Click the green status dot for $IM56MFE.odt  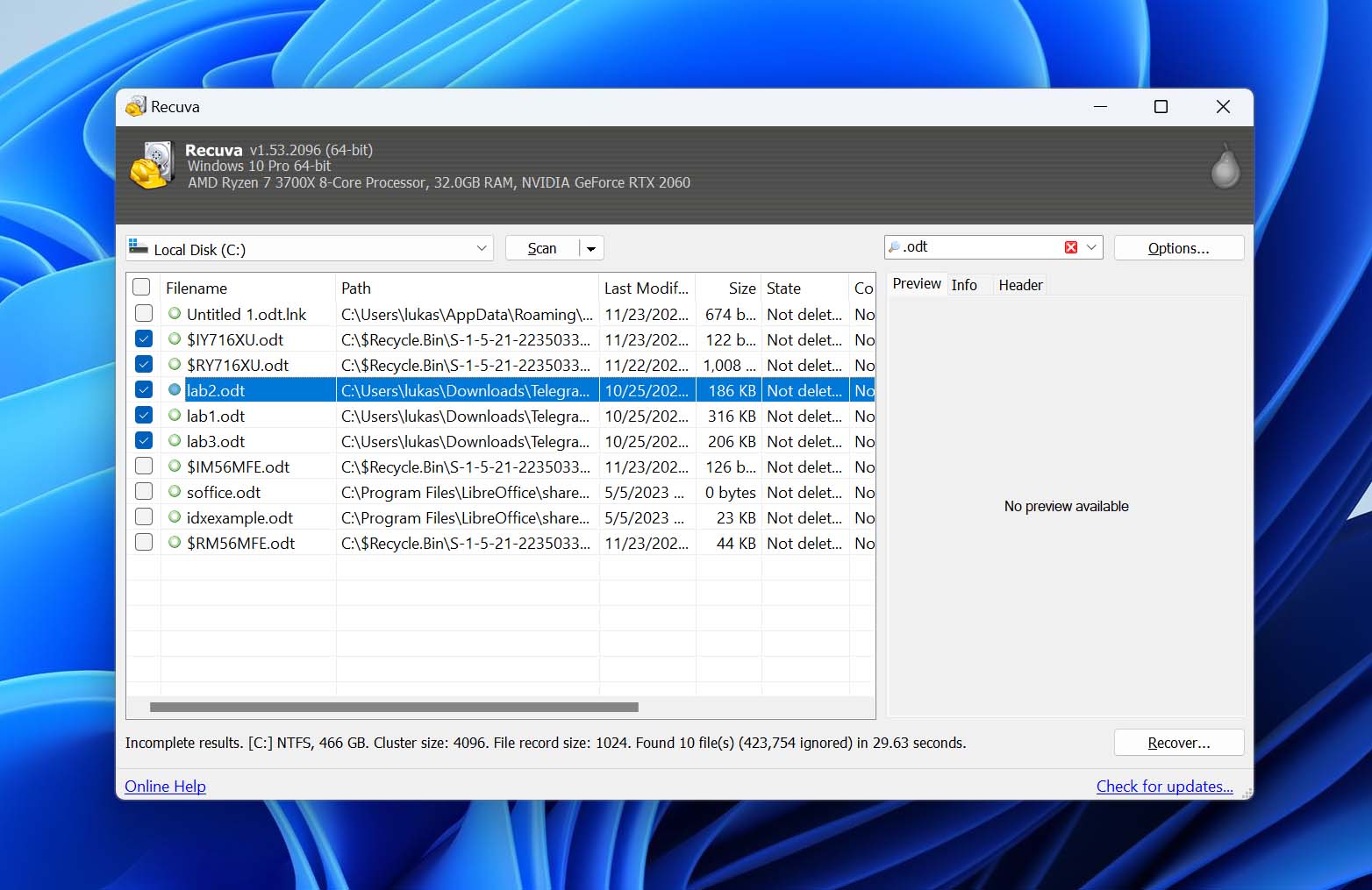[x=175, y=466]
